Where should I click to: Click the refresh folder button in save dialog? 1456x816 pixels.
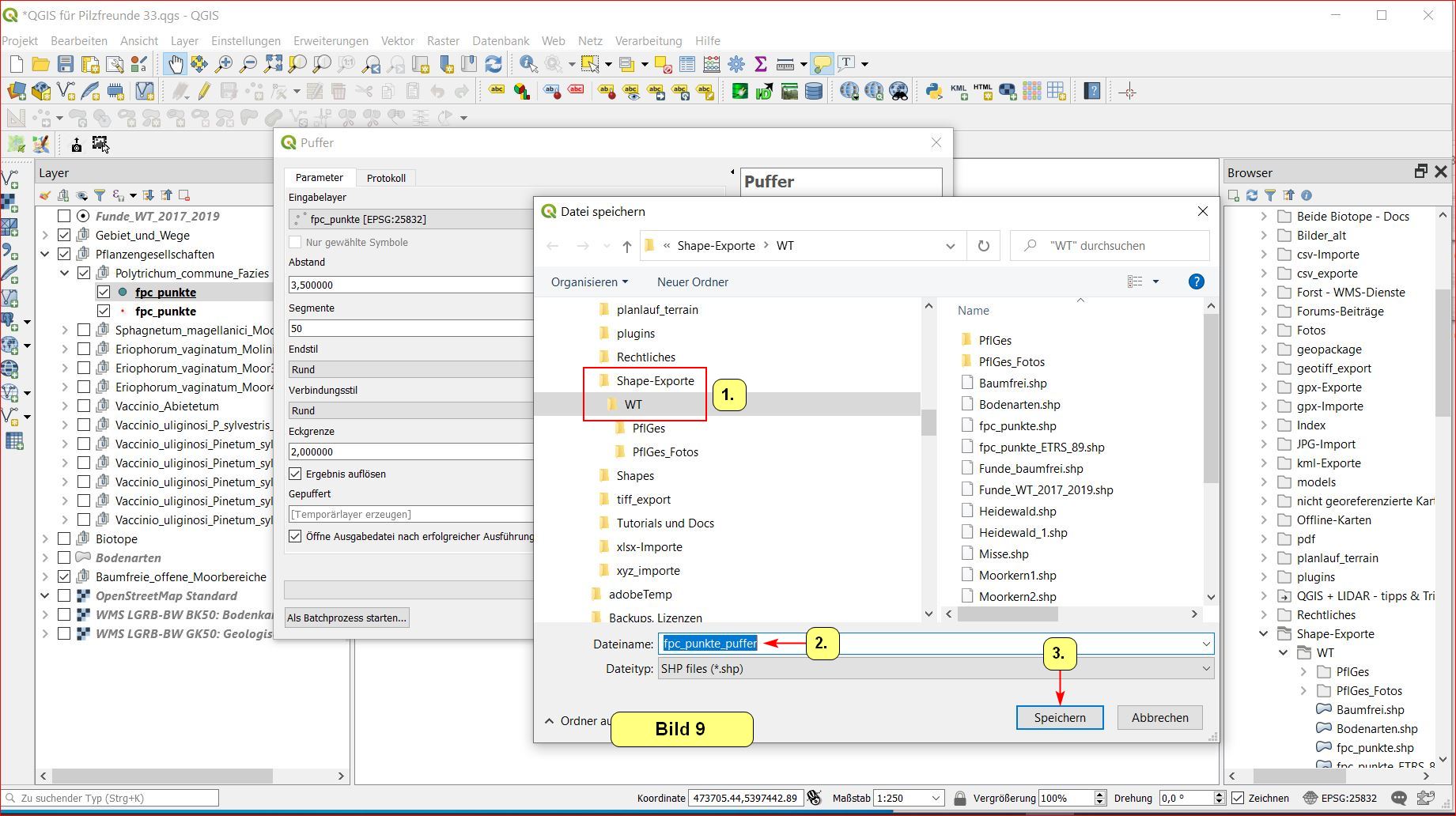(983, 246)
